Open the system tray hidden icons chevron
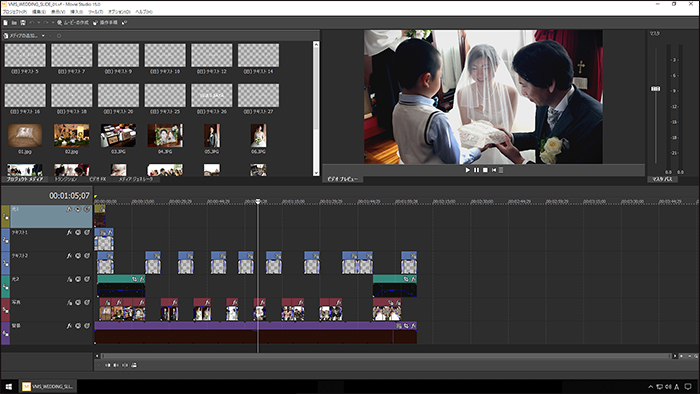The image size is (700, 394). tap(650, 387)
